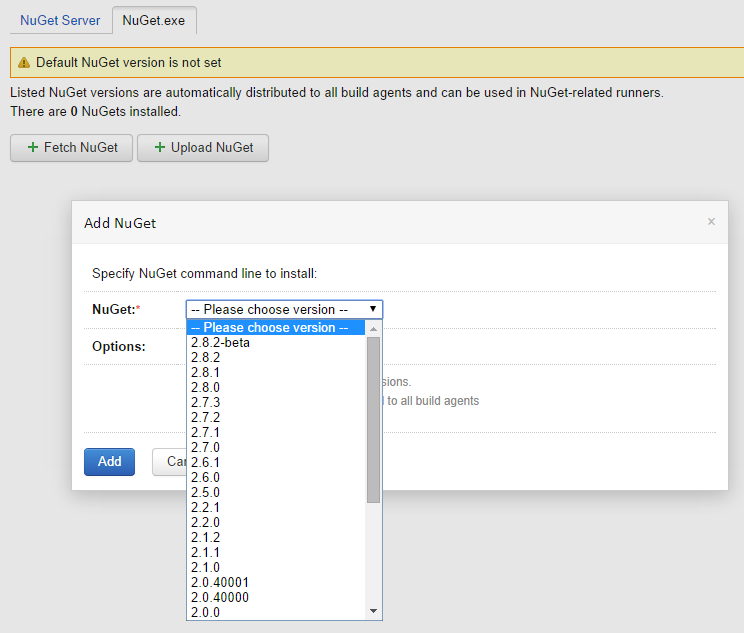Choose version 2.8.2 from list
This screenshot has height=633, width=744.
(276, 357)
